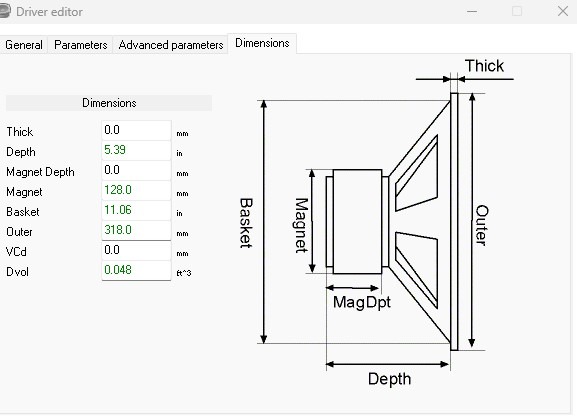This screenshot has width=577, height=418.
Task: Click the Thick row label in the dimensions list
Action: pos(20,132)
